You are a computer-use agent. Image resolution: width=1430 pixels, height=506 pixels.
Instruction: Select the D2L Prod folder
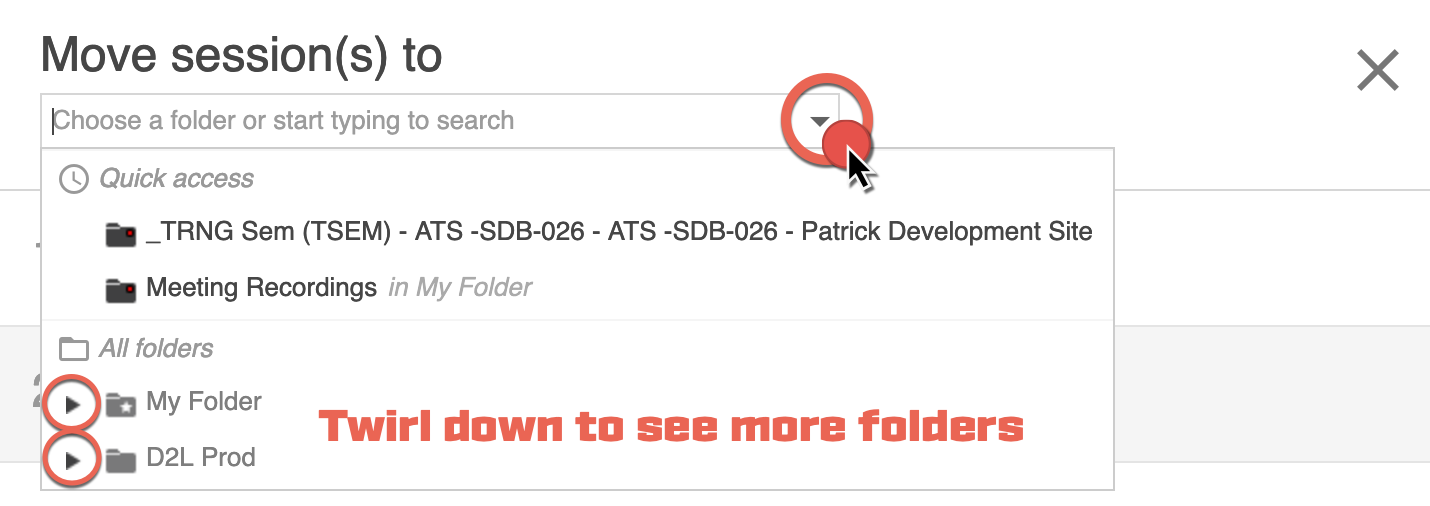point(201,458)
